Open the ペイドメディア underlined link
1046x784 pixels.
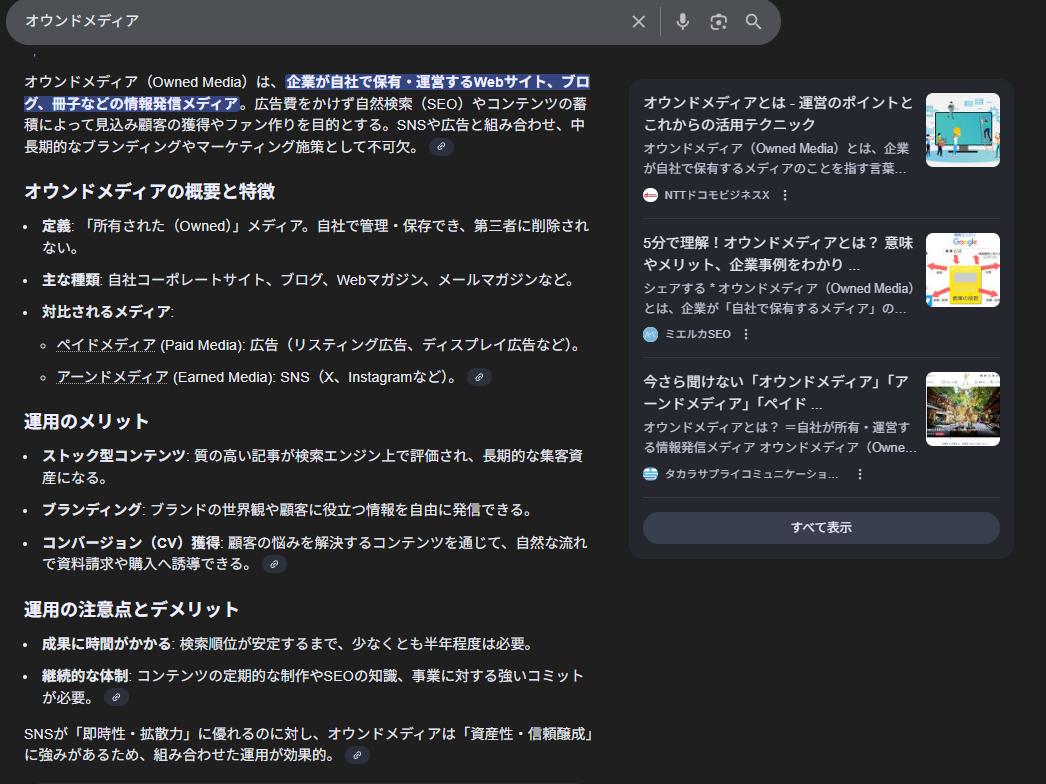(x=105, y=345)
